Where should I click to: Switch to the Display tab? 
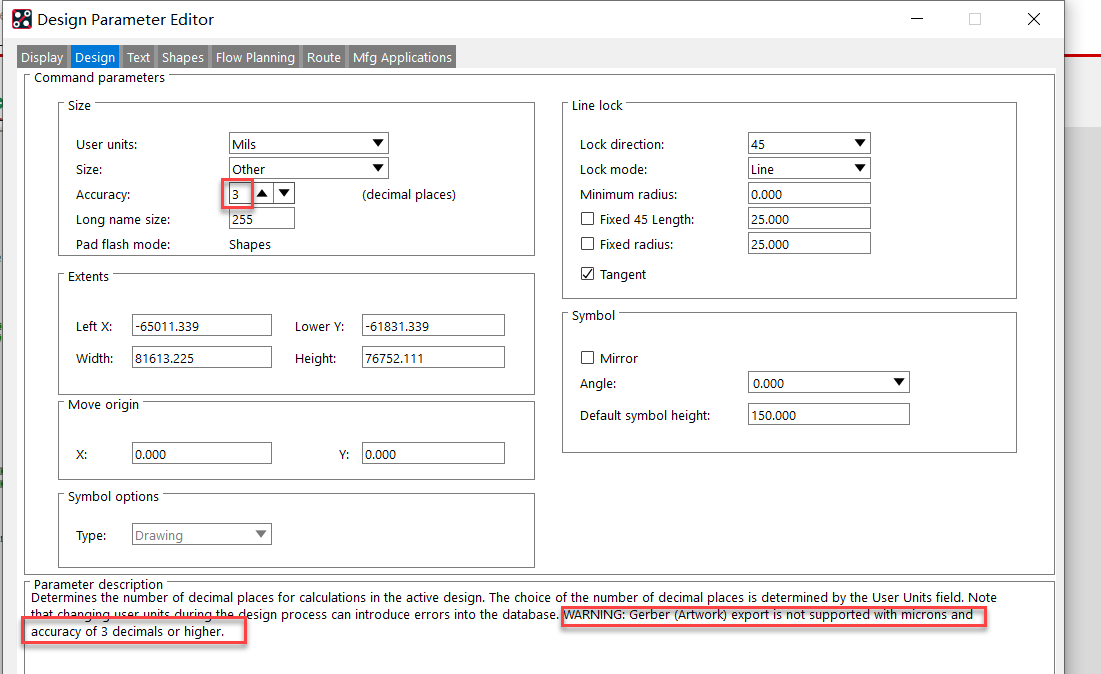click(x=42, y=58)
